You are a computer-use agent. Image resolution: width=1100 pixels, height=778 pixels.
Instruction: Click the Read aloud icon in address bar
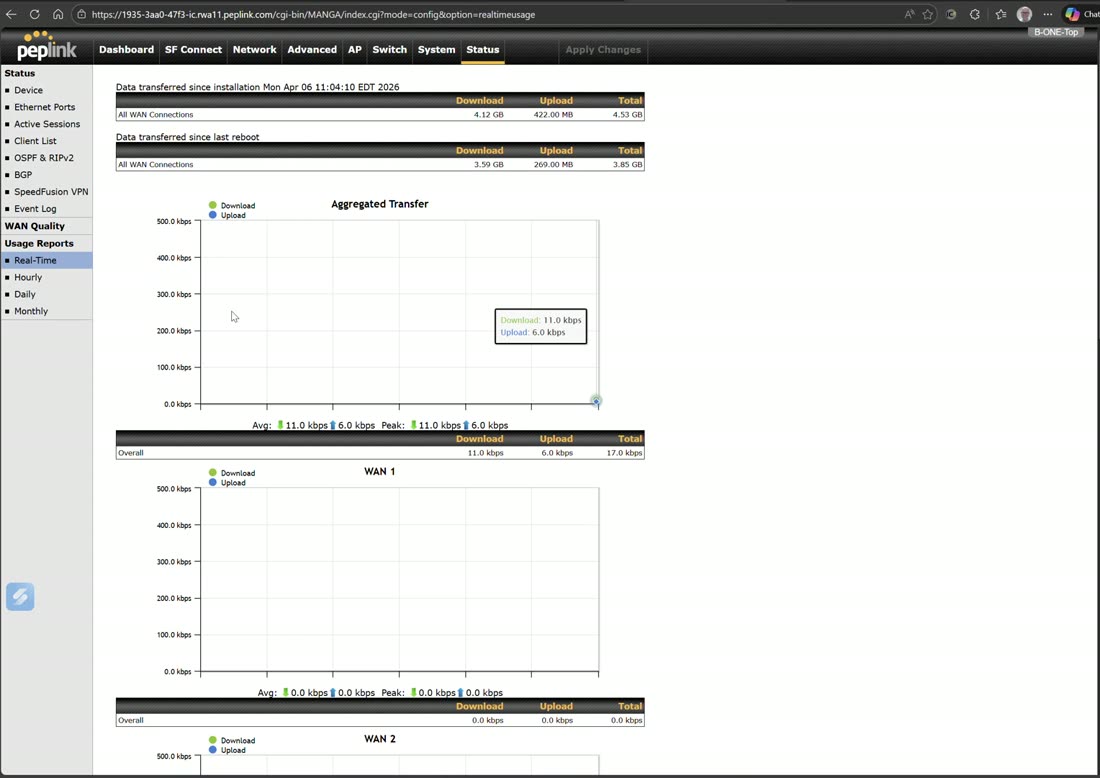pos(909,14)
